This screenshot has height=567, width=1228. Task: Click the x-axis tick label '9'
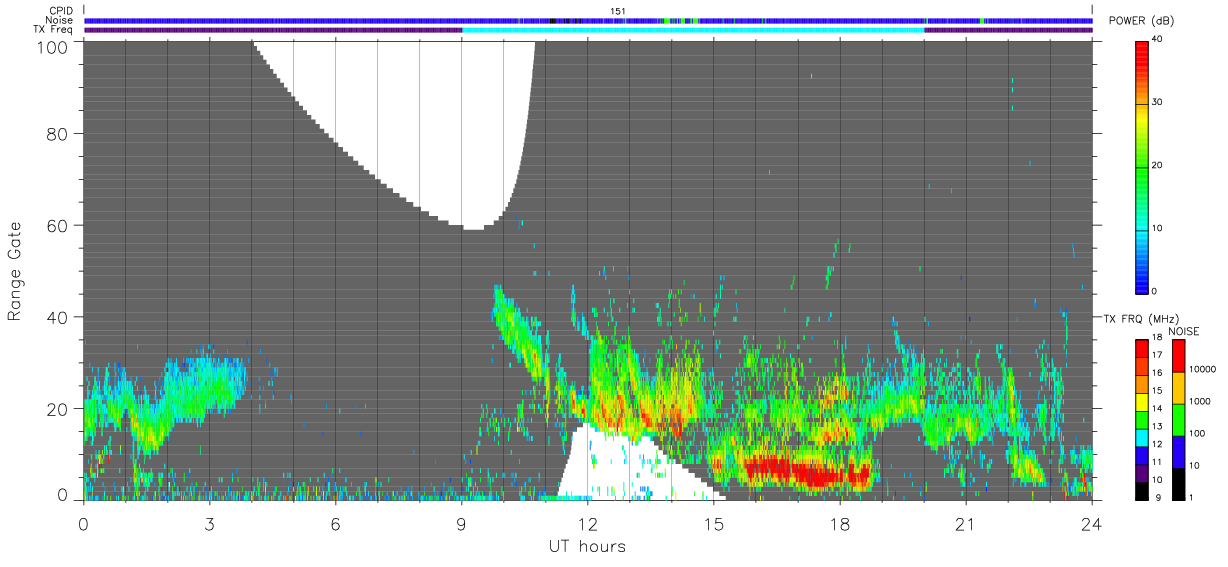click(x=461, y=524)
